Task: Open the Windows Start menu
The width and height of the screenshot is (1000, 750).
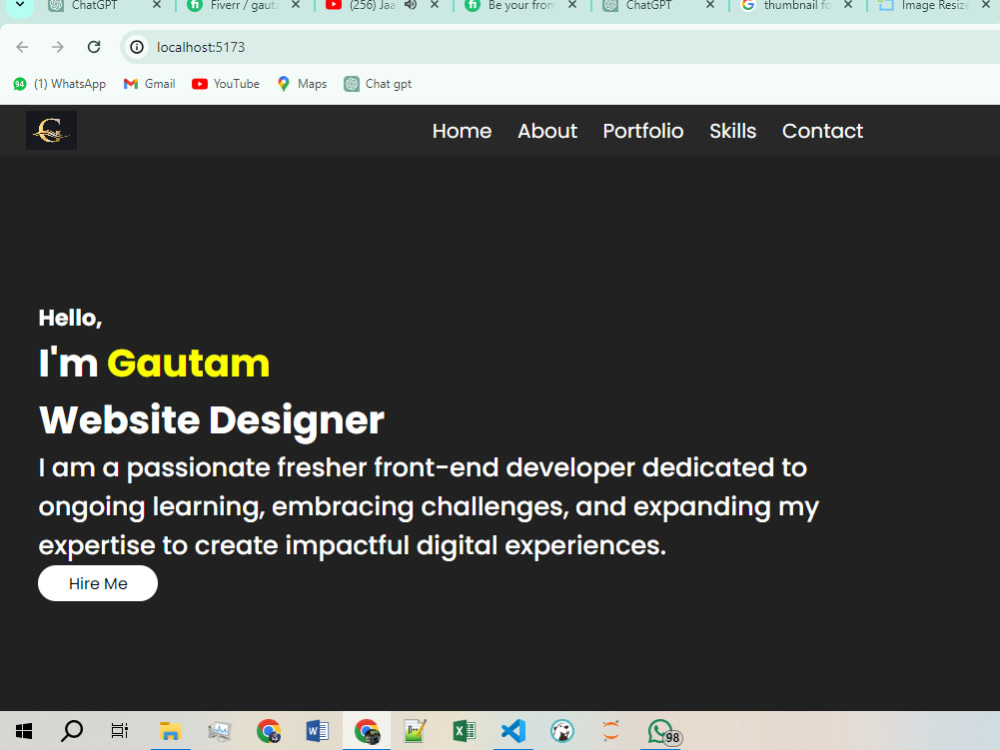Action: pyautogui.click(x=24, y=731)
